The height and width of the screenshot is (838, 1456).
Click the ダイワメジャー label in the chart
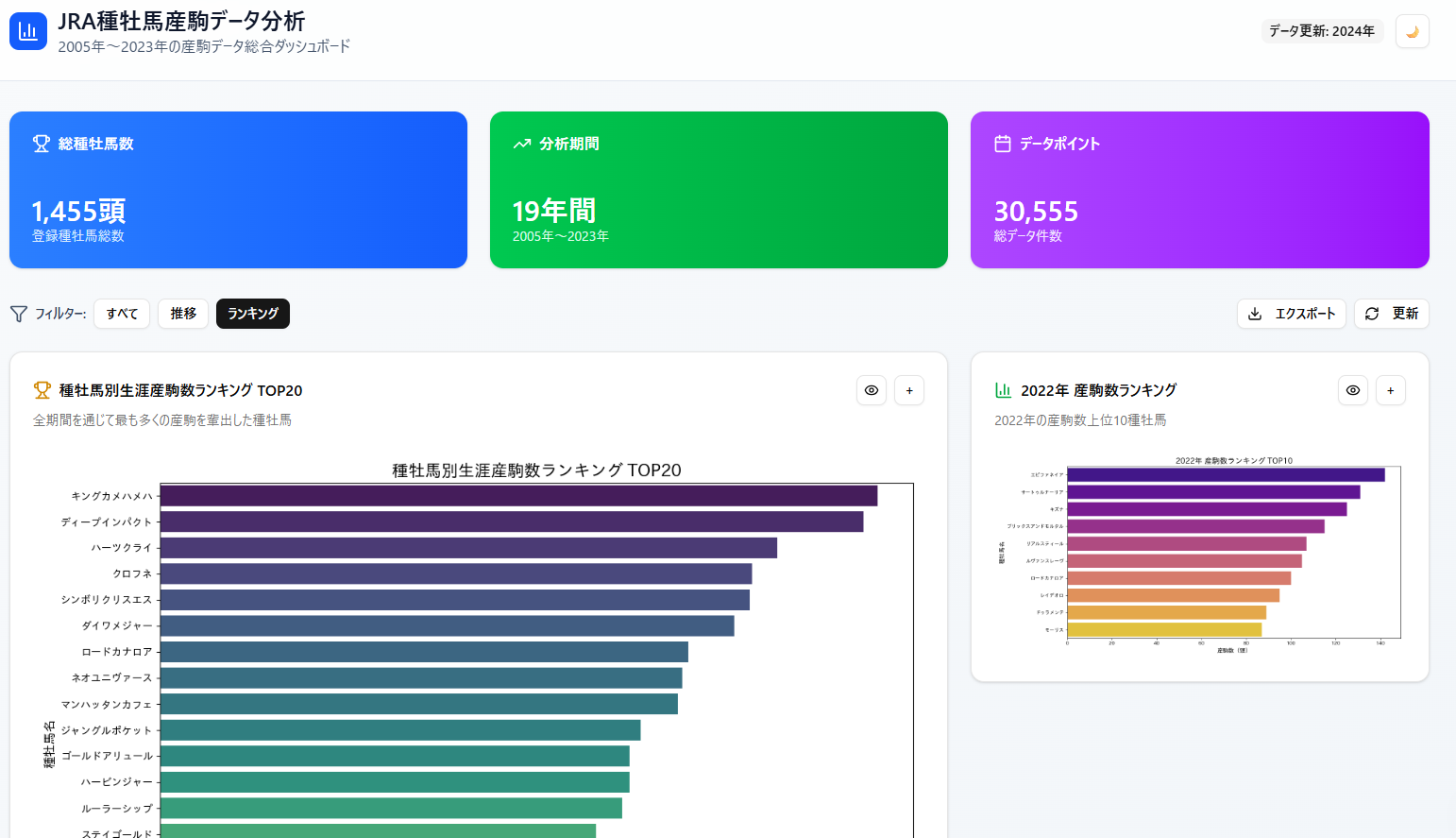click(x=117, y=625)
